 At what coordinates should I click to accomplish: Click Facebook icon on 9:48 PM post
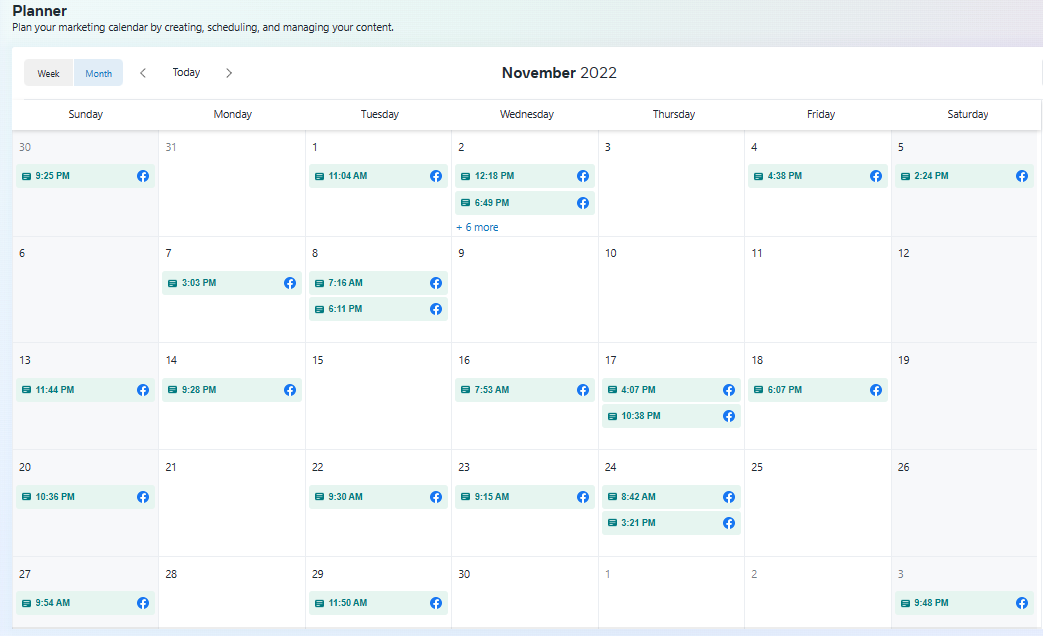pos(1022,603)
